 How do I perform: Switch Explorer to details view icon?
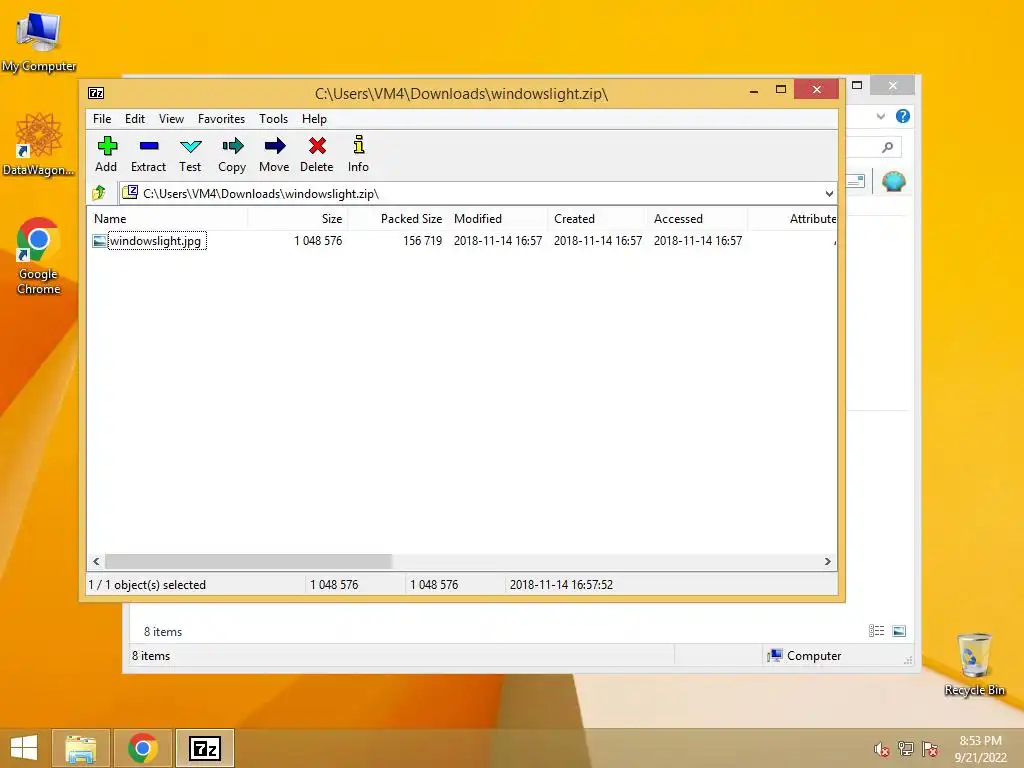[876, 631]
